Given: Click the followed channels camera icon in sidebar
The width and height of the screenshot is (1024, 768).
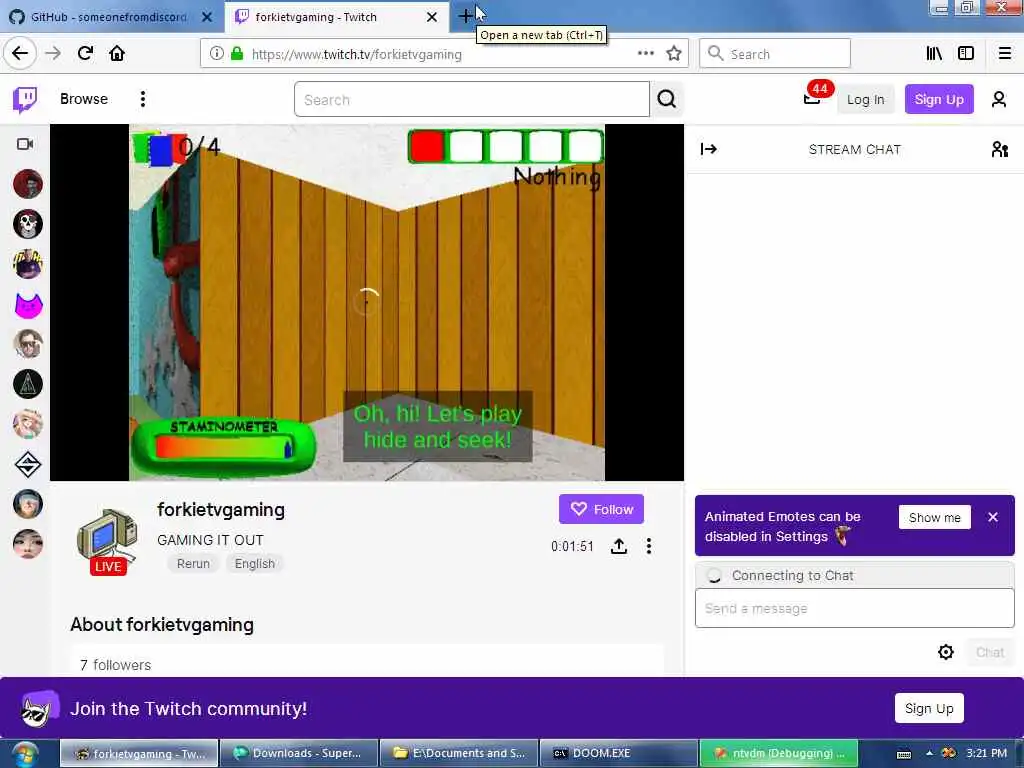Looking at the screenshot, I should coord(25,144).
